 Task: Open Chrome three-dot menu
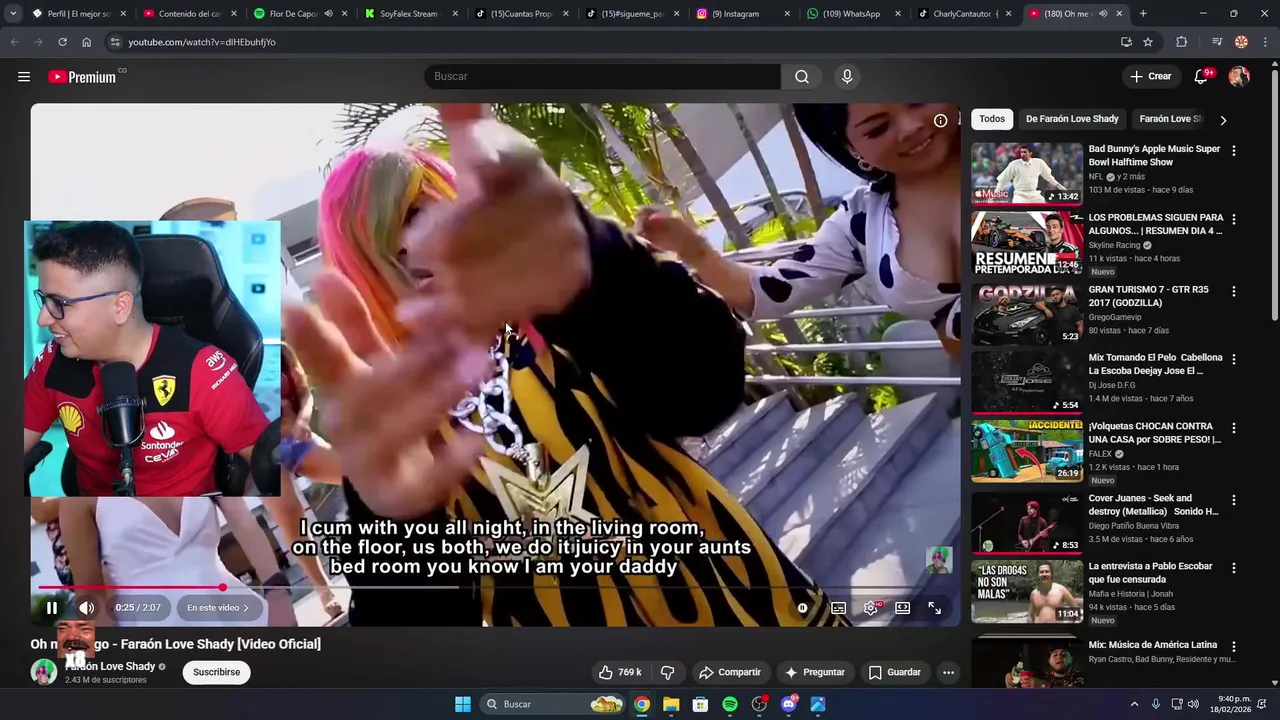click(x=1265, y=42)
